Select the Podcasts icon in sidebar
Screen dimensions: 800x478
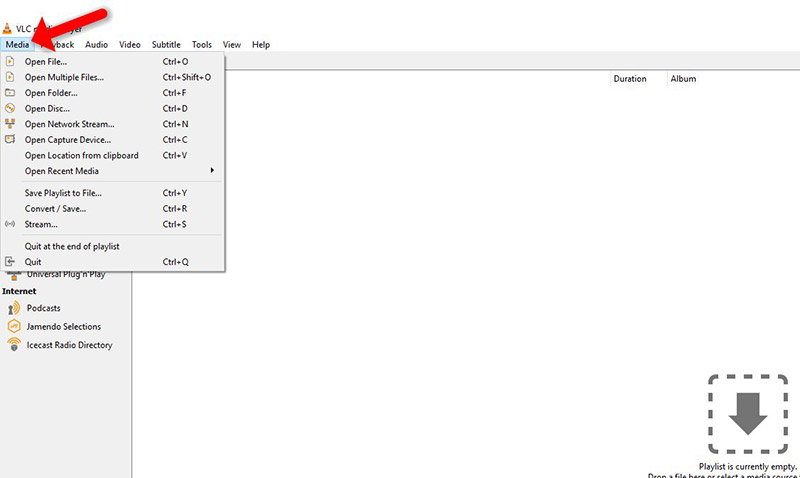point(14,308)
